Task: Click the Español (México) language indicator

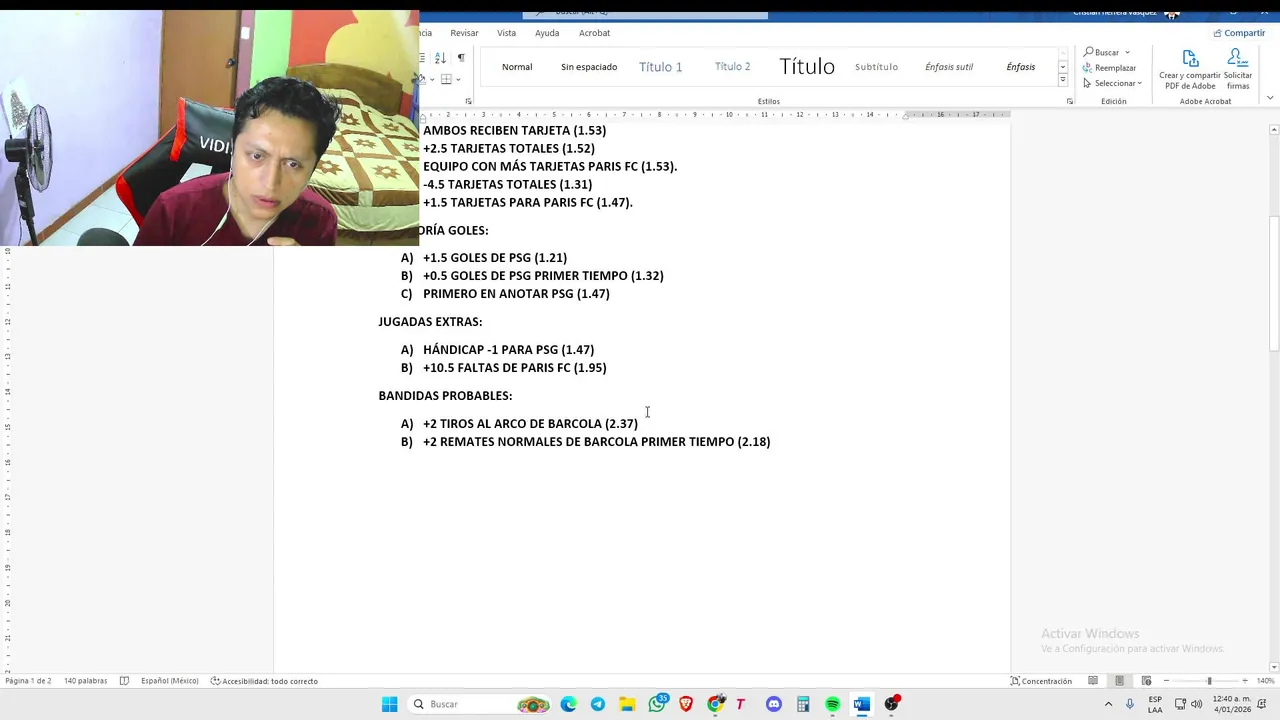Action: tap(170, 681)
